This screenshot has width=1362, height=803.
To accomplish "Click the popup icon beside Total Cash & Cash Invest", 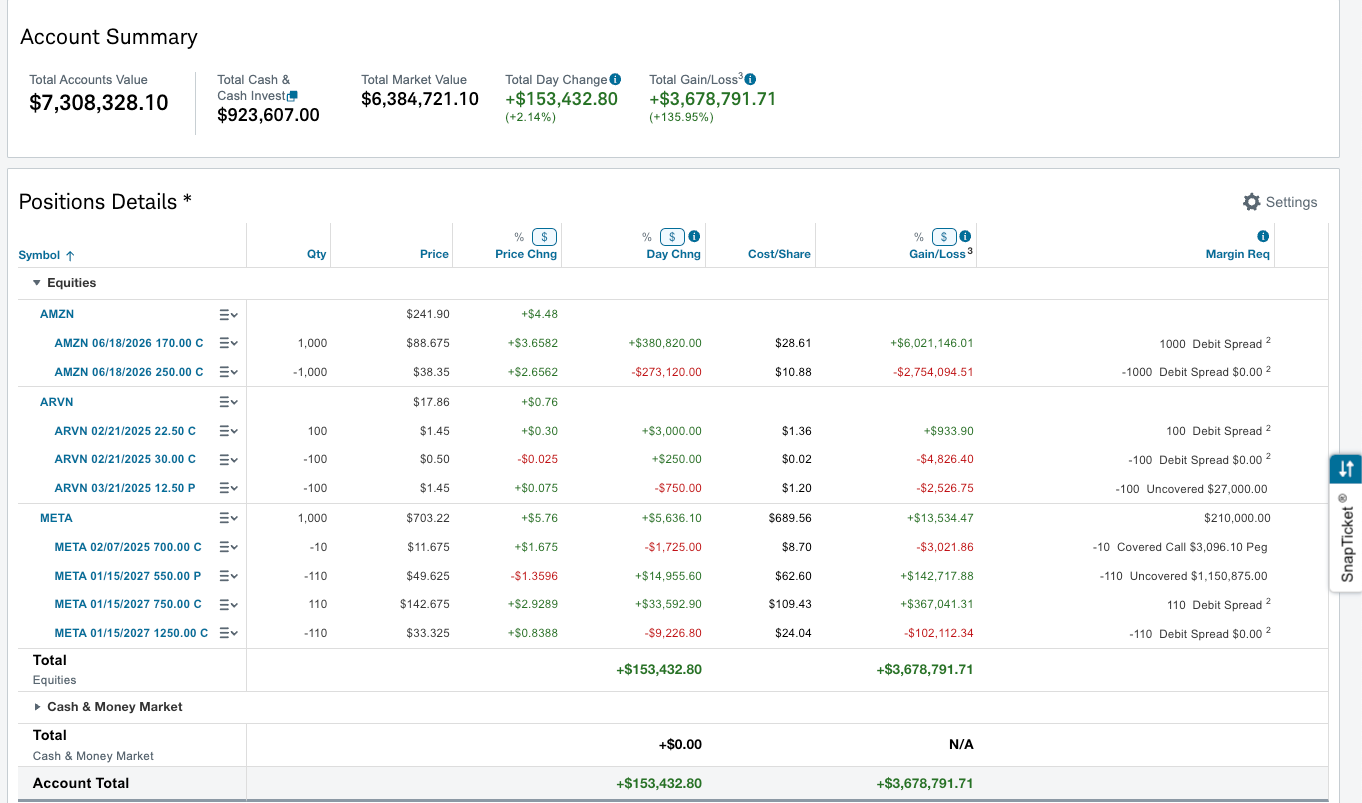I will pyautogui.click(x=292, y=96).
